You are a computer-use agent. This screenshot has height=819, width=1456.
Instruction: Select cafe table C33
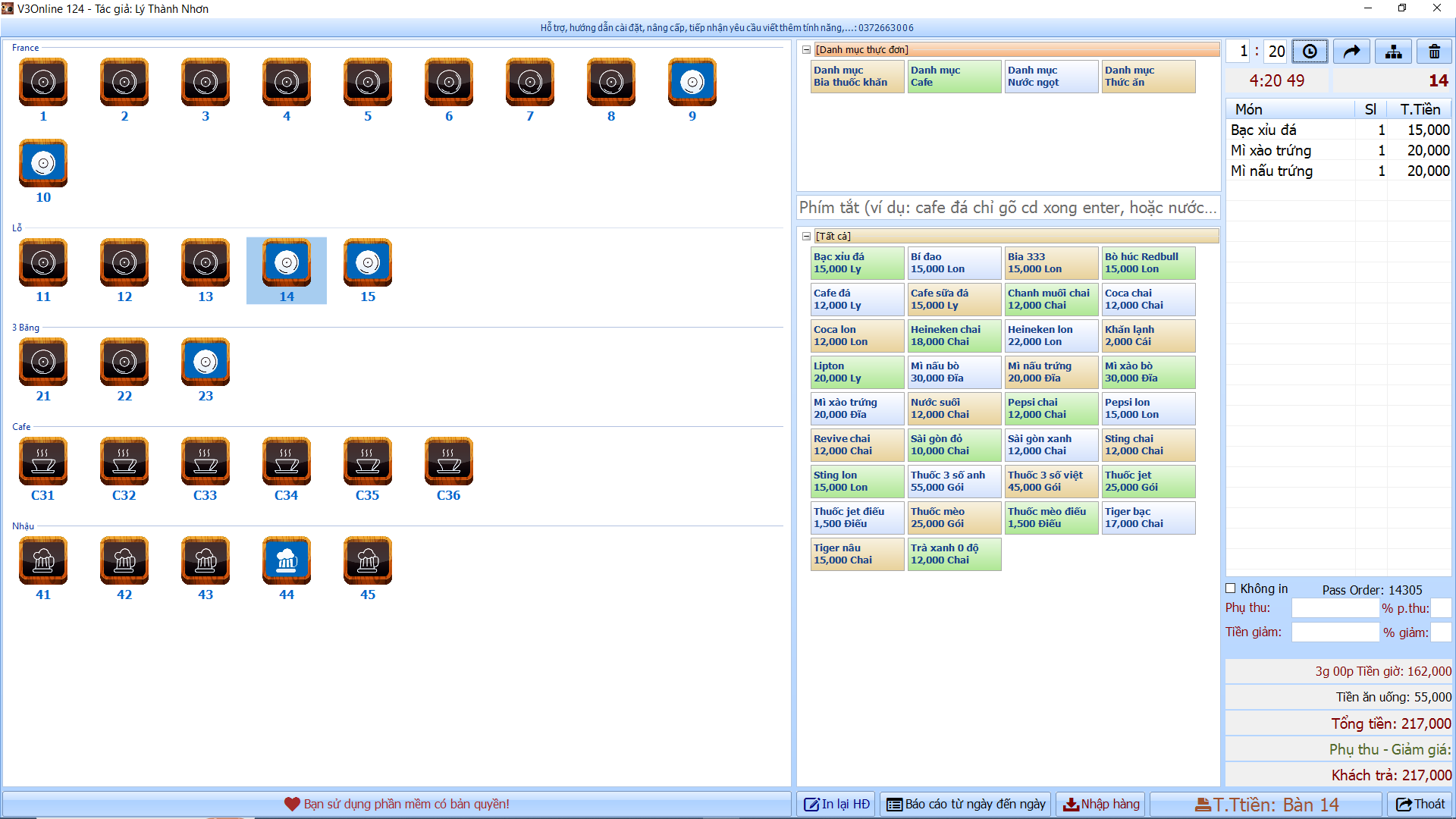(206, 461)
